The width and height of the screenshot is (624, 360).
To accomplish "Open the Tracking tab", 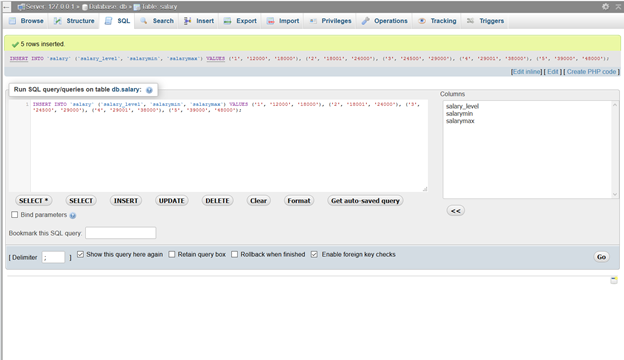I will coord(437,21).
